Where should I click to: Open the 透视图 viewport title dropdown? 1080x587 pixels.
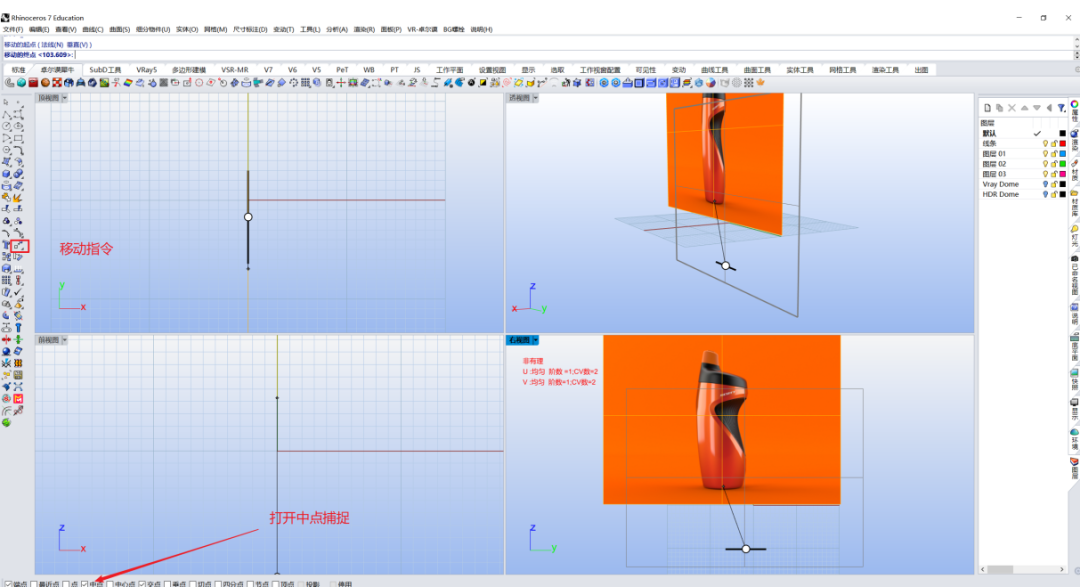point(535,98)
